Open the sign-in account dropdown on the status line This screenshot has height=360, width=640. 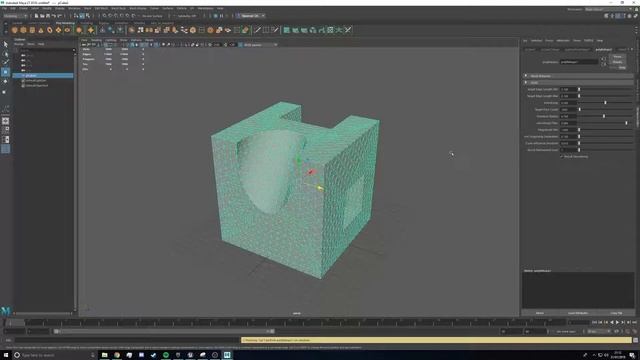[251, 16]
